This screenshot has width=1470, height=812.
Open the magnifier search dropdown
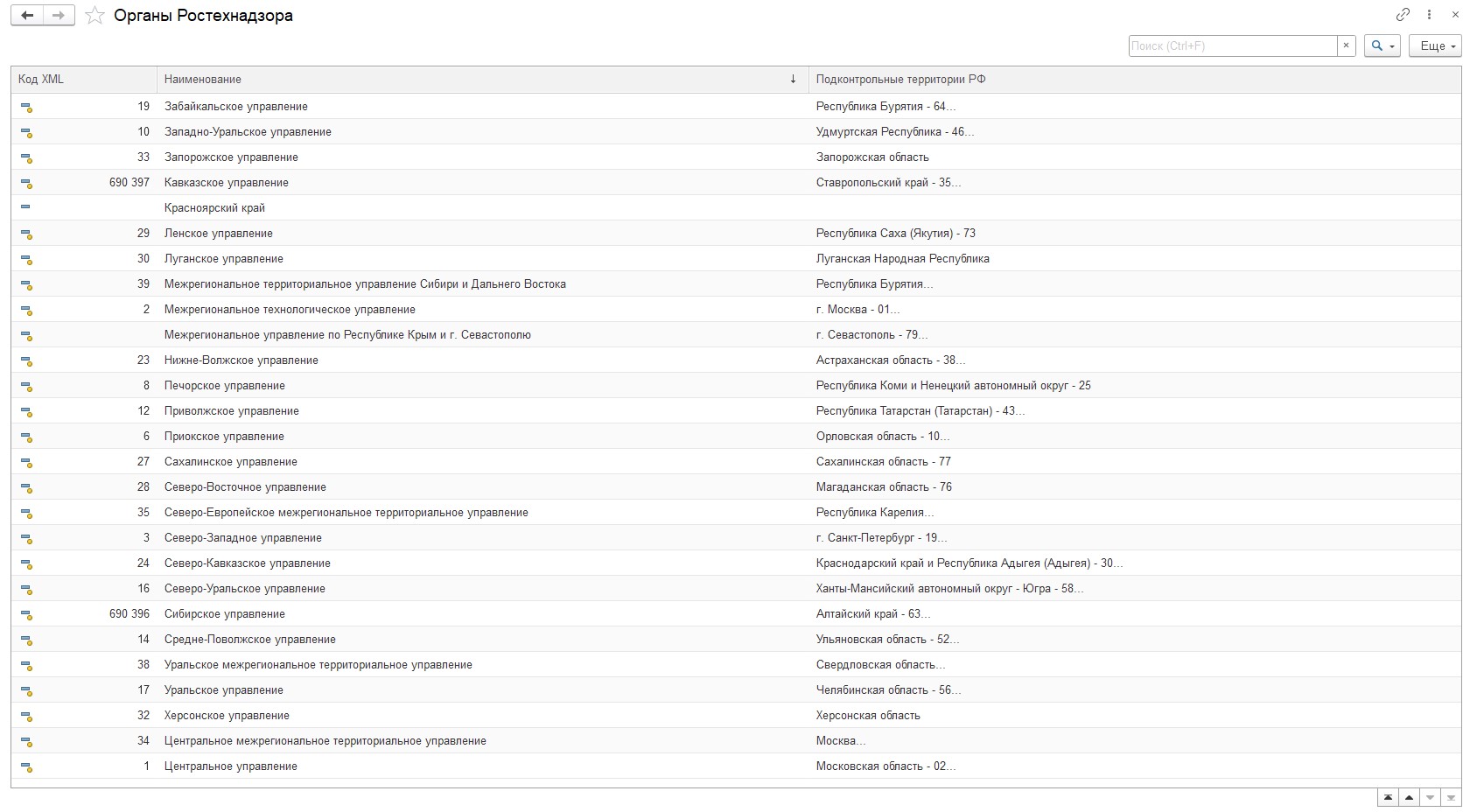(1382, 45)
